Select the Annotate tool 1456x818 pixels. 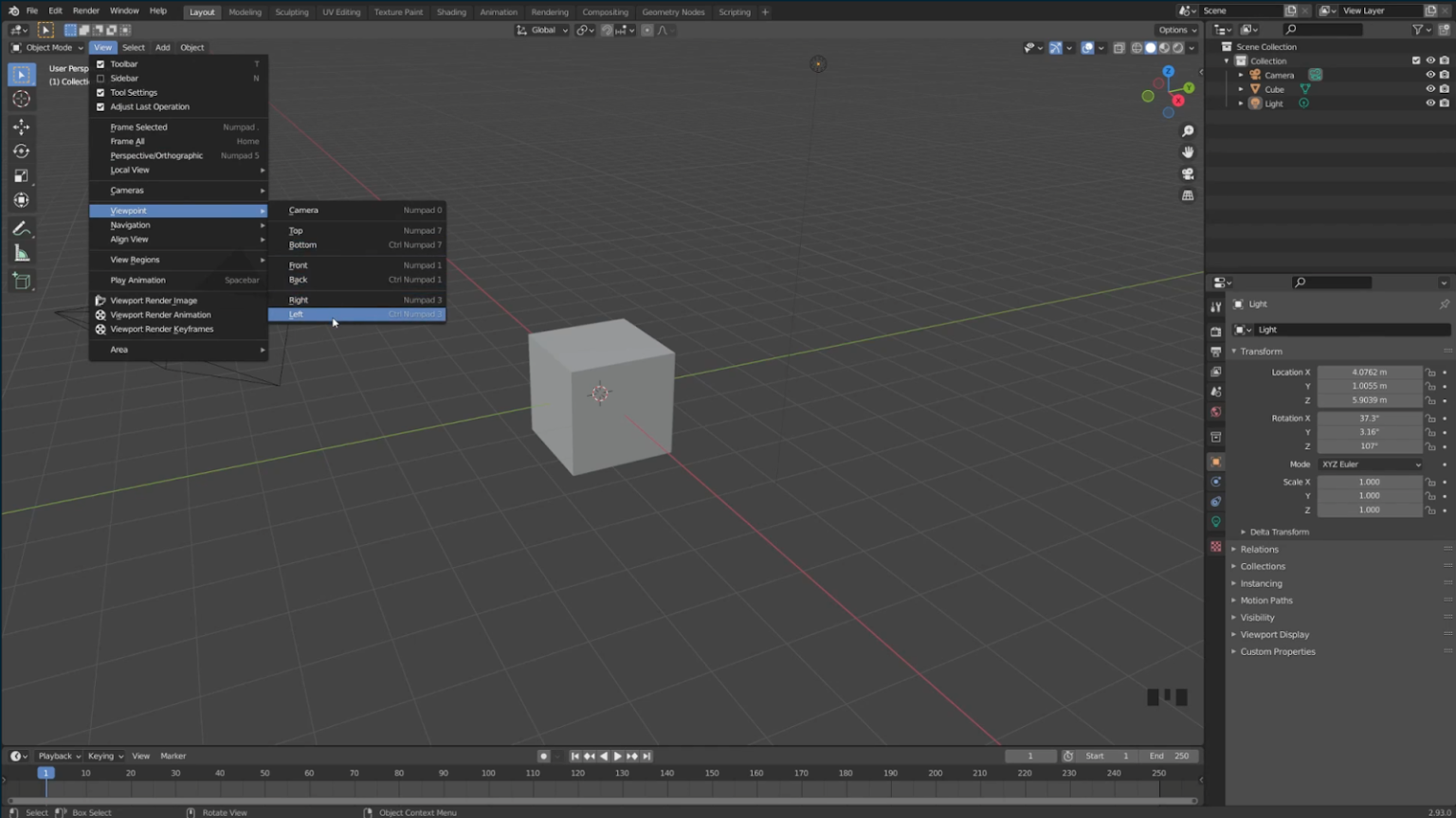[21, 228]
